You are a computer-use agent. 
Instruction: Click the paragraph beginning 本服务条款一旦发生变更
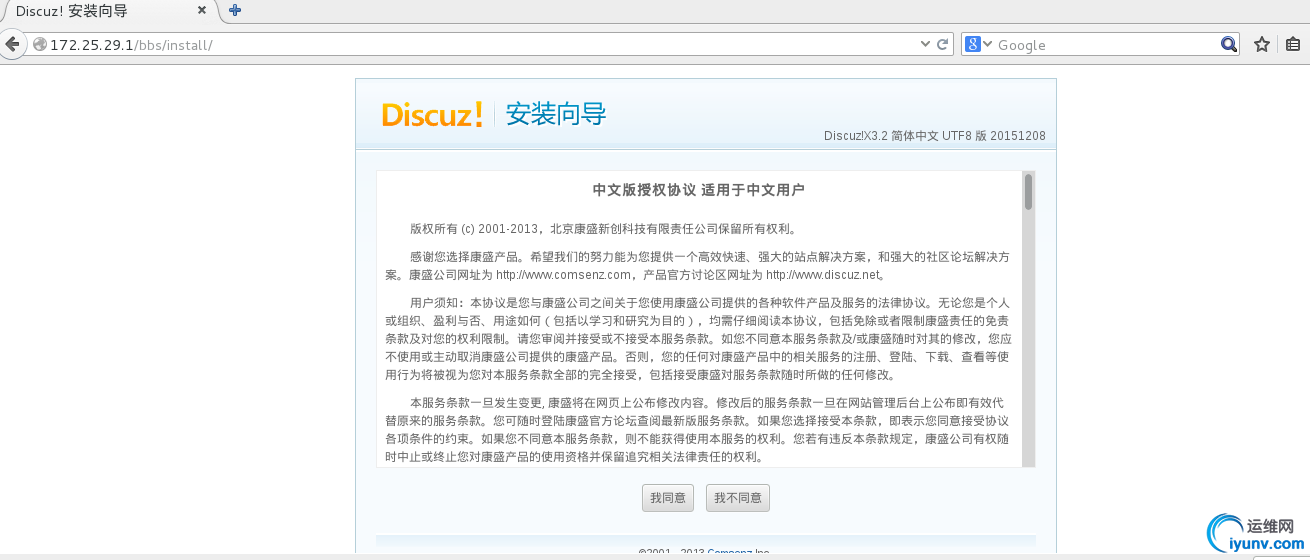[698, 429]
